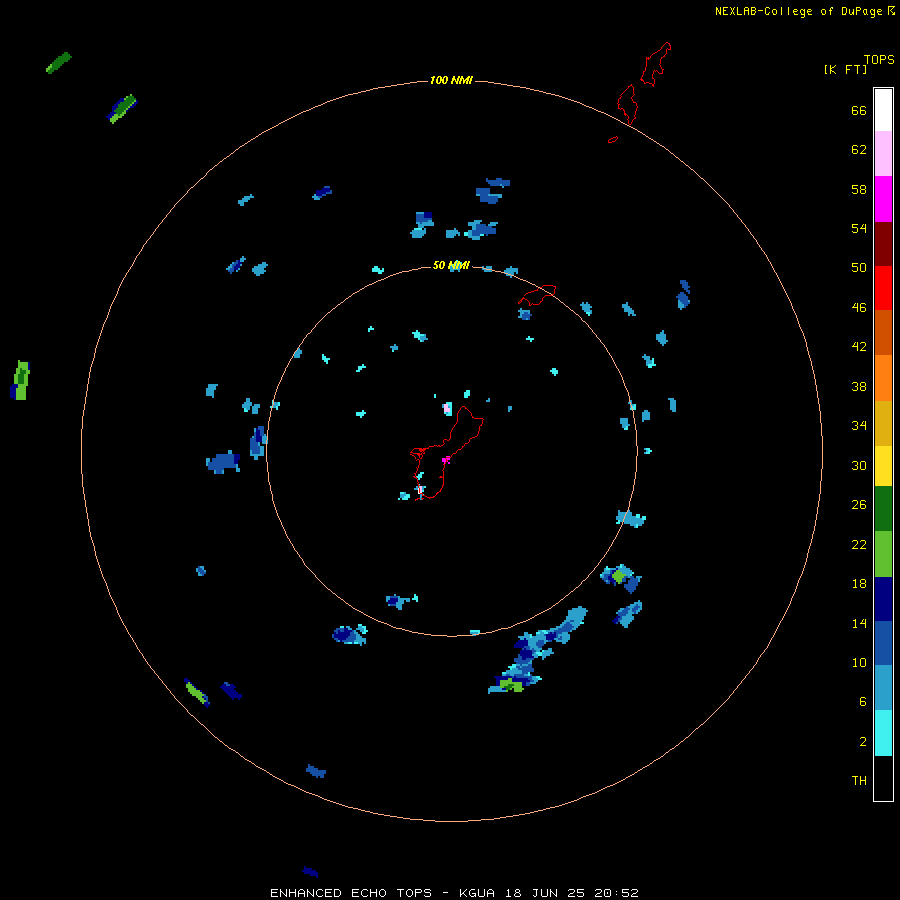Select the '10' legend value

click(859, 662)
